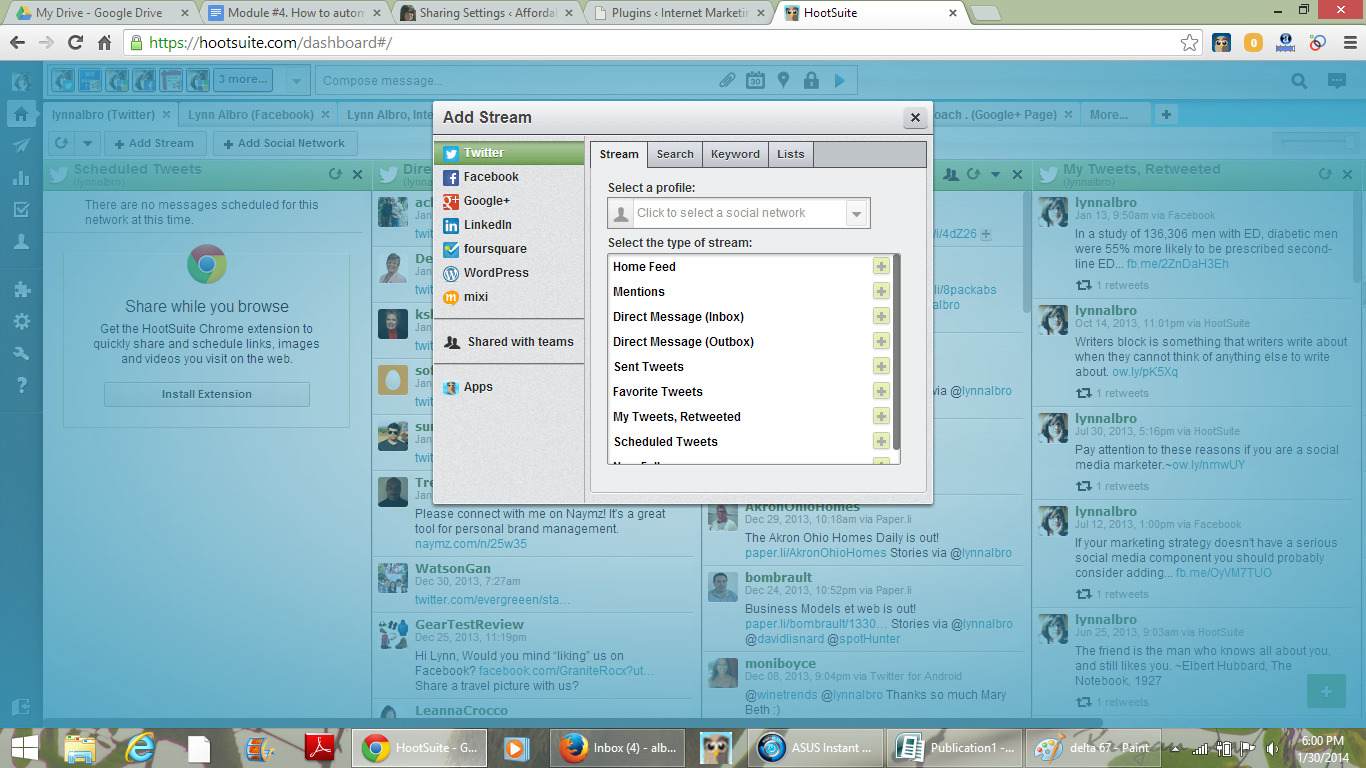Refresh all streams using toolbar refresh icon
Image resolution: width=1366 pixels, height=768 pixels.
point(62,143)
